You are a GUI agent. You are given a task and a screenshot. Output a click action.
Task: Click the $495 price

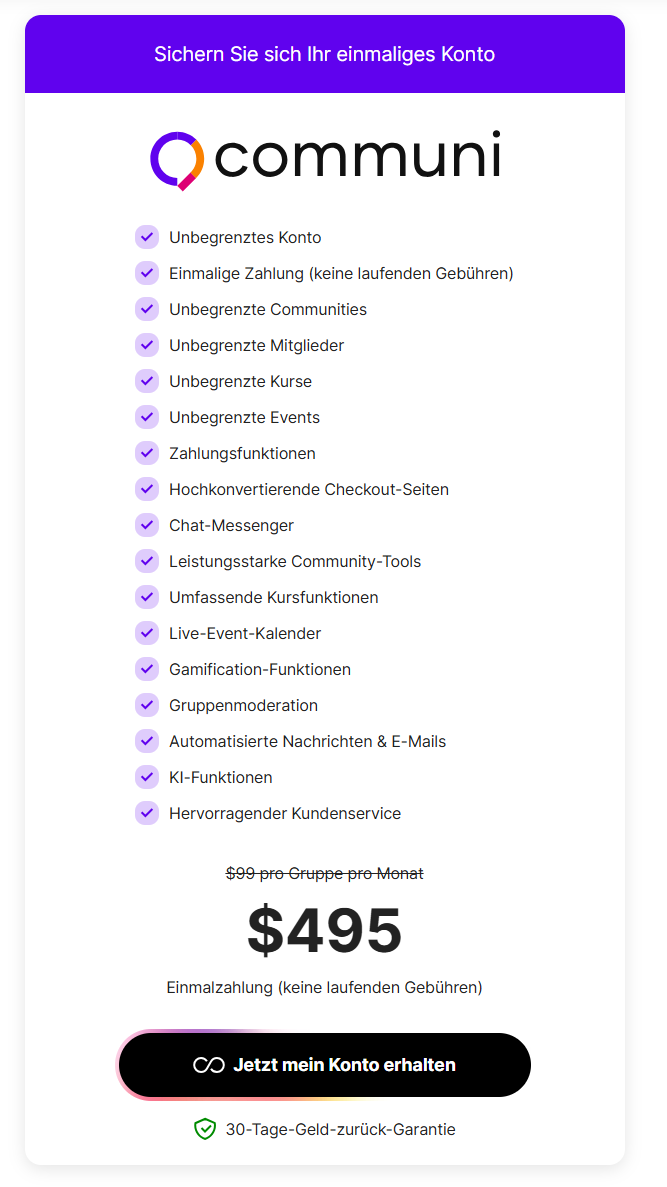325,930
